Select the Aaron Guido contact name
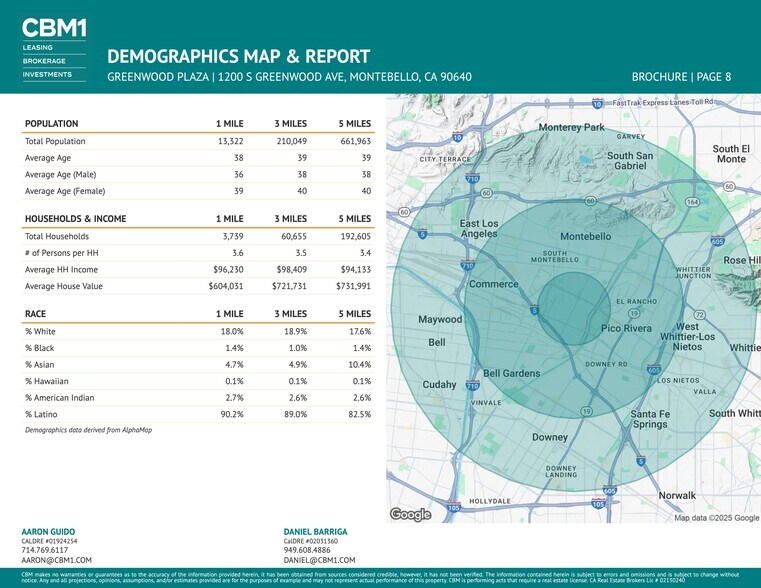This screenshot has height=588, width=761. tap(48, 531)
